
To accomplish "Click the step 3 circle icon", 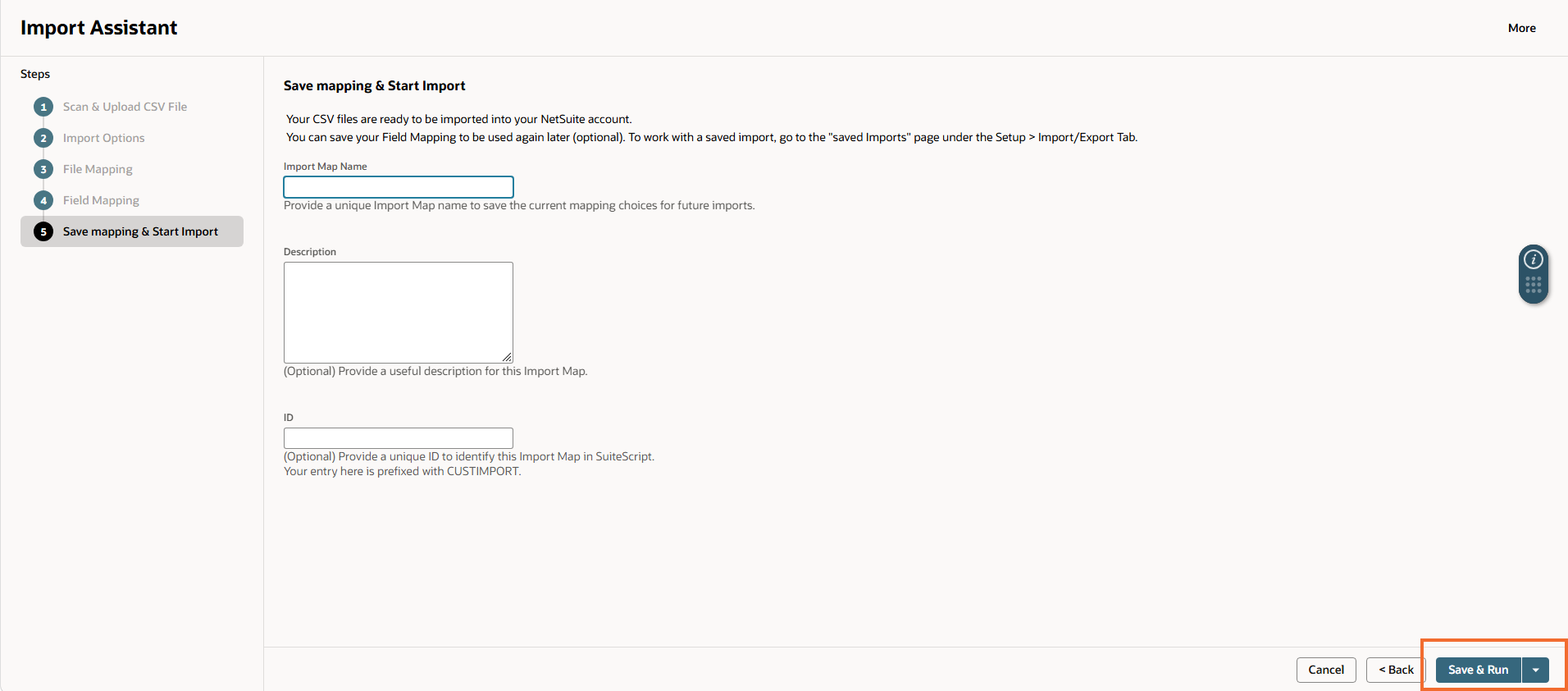I will (x=43, y=169).
